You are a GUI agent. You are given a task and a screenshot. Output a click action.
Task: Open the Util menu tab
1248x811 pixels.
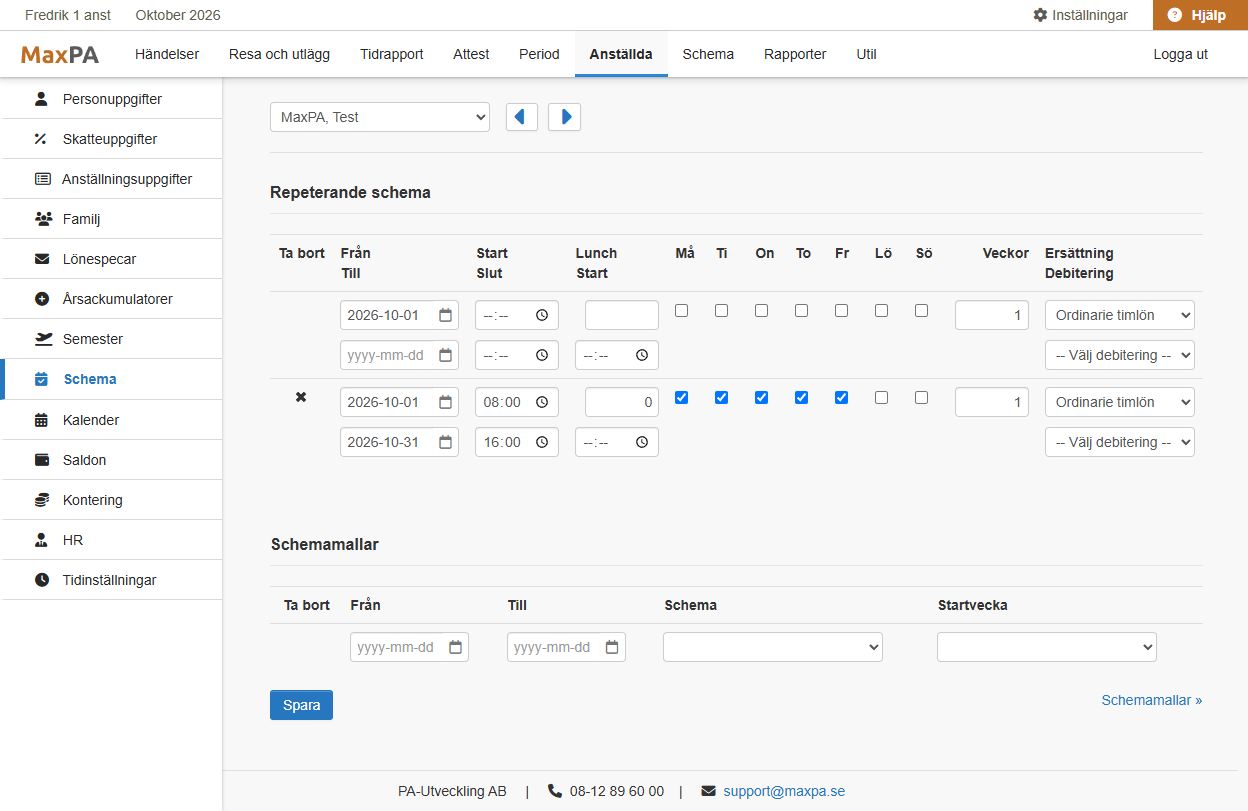[x=866, y=54]
